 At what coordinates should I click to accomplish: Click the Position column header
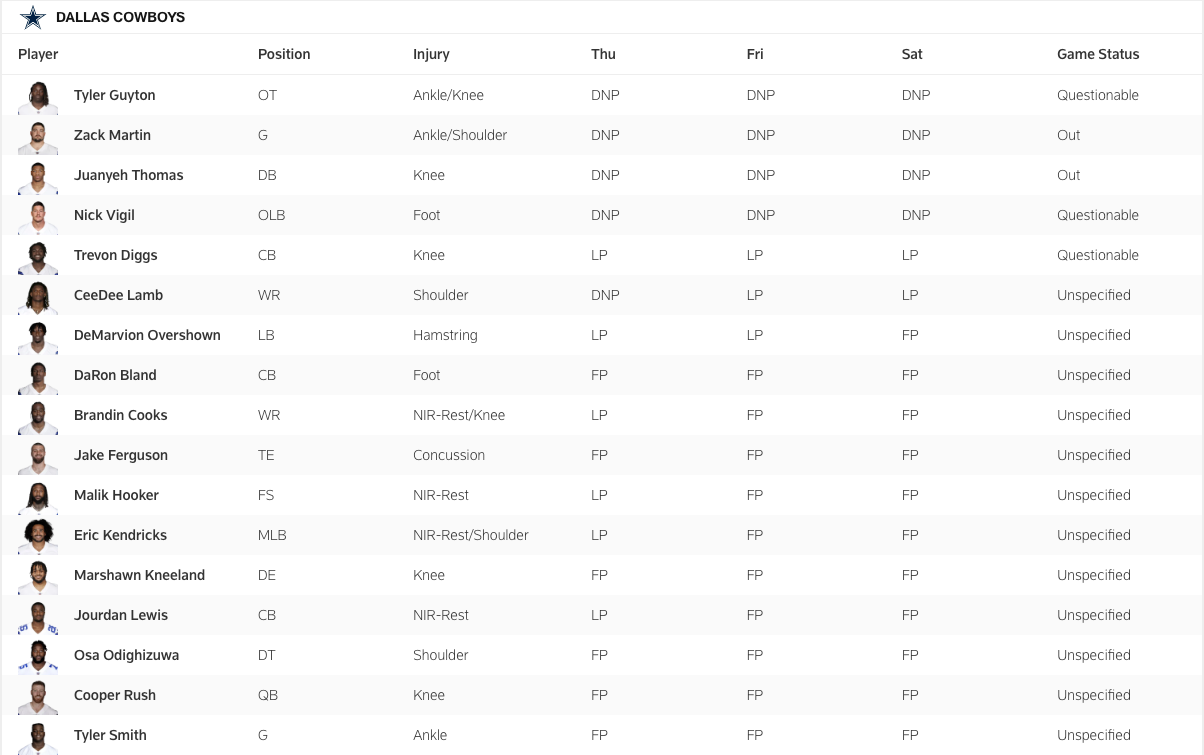[284, 54]
